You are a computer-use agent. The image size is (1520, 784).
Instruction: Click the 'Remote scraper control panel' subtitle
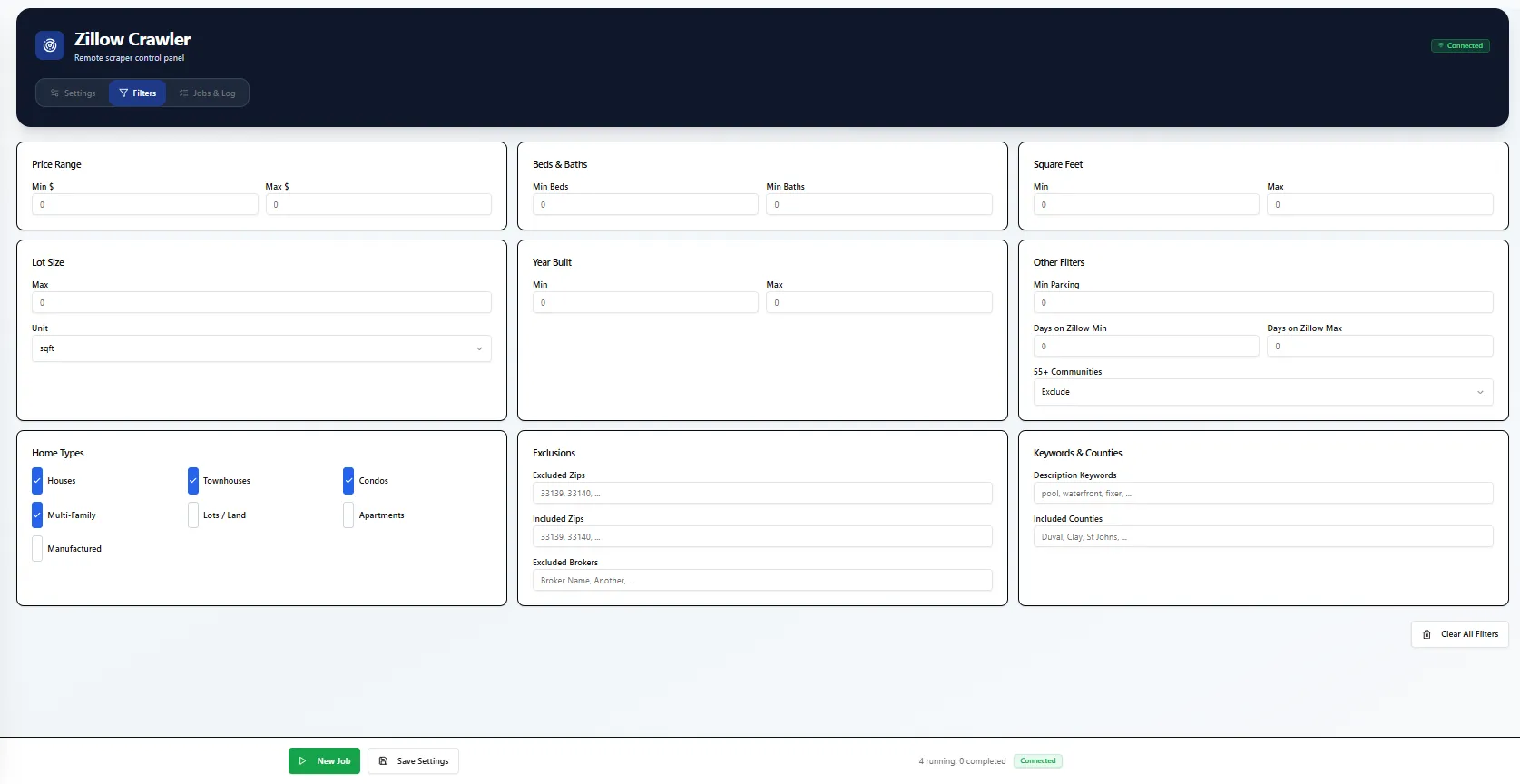tap(129, 58)
